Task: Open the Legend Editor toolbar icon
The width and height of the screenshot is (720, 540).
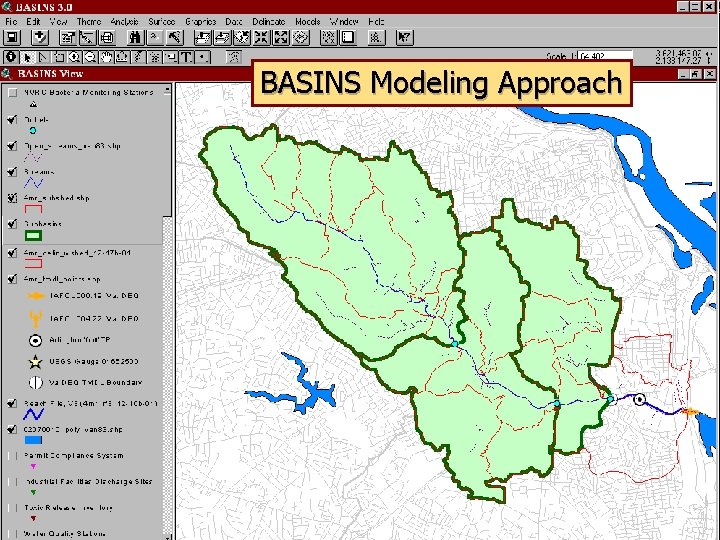Action: [87, 37]
